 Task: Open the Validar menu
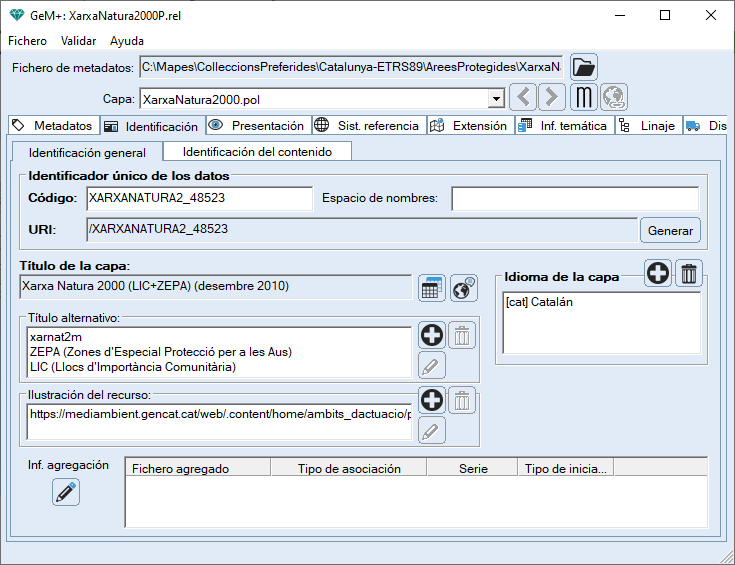coord(78,41)
